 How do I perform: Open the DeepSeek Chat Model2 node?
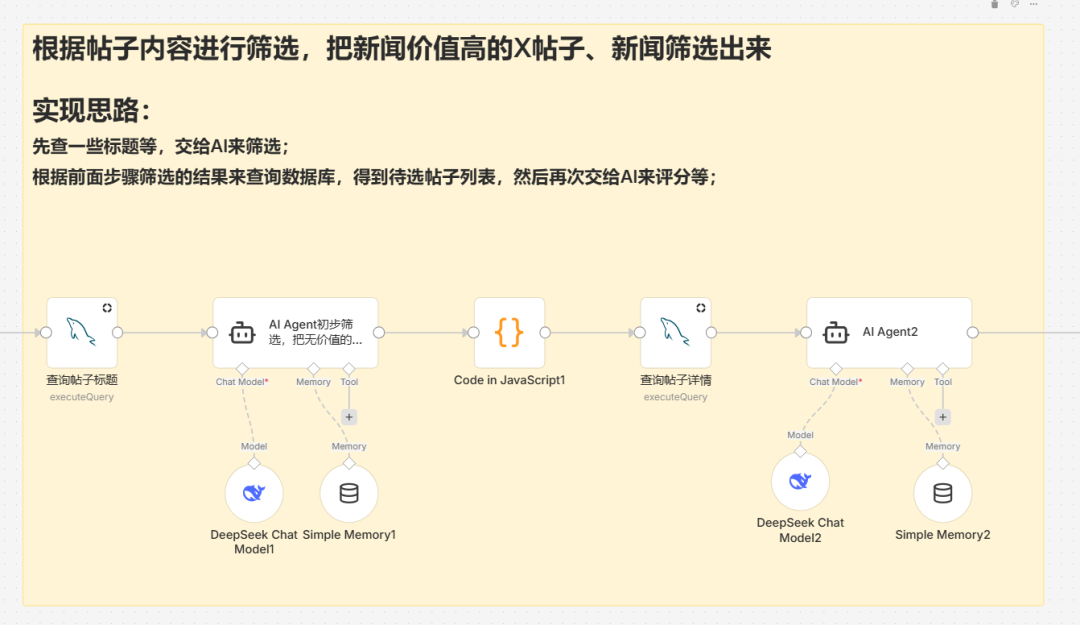point(800,481)
